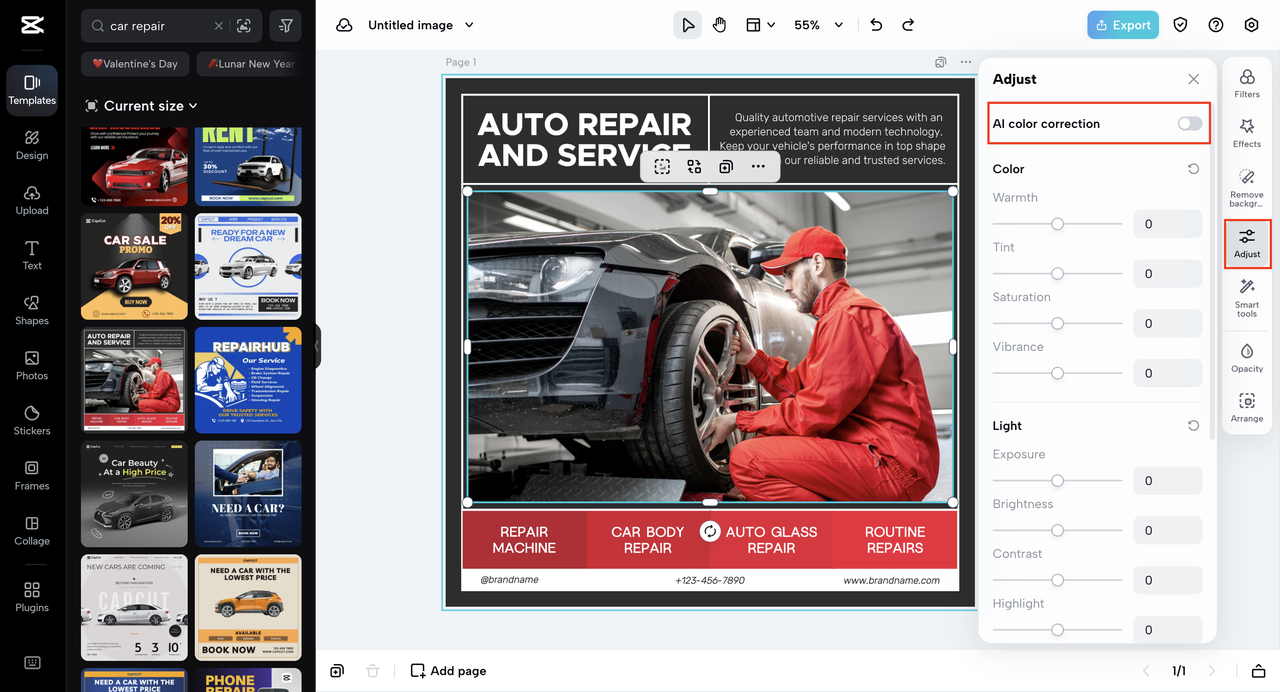Image resolution: width=1280 pixels, height=692 pixels.
Task: Open the Opacity tool
Action: (1247, 358)
